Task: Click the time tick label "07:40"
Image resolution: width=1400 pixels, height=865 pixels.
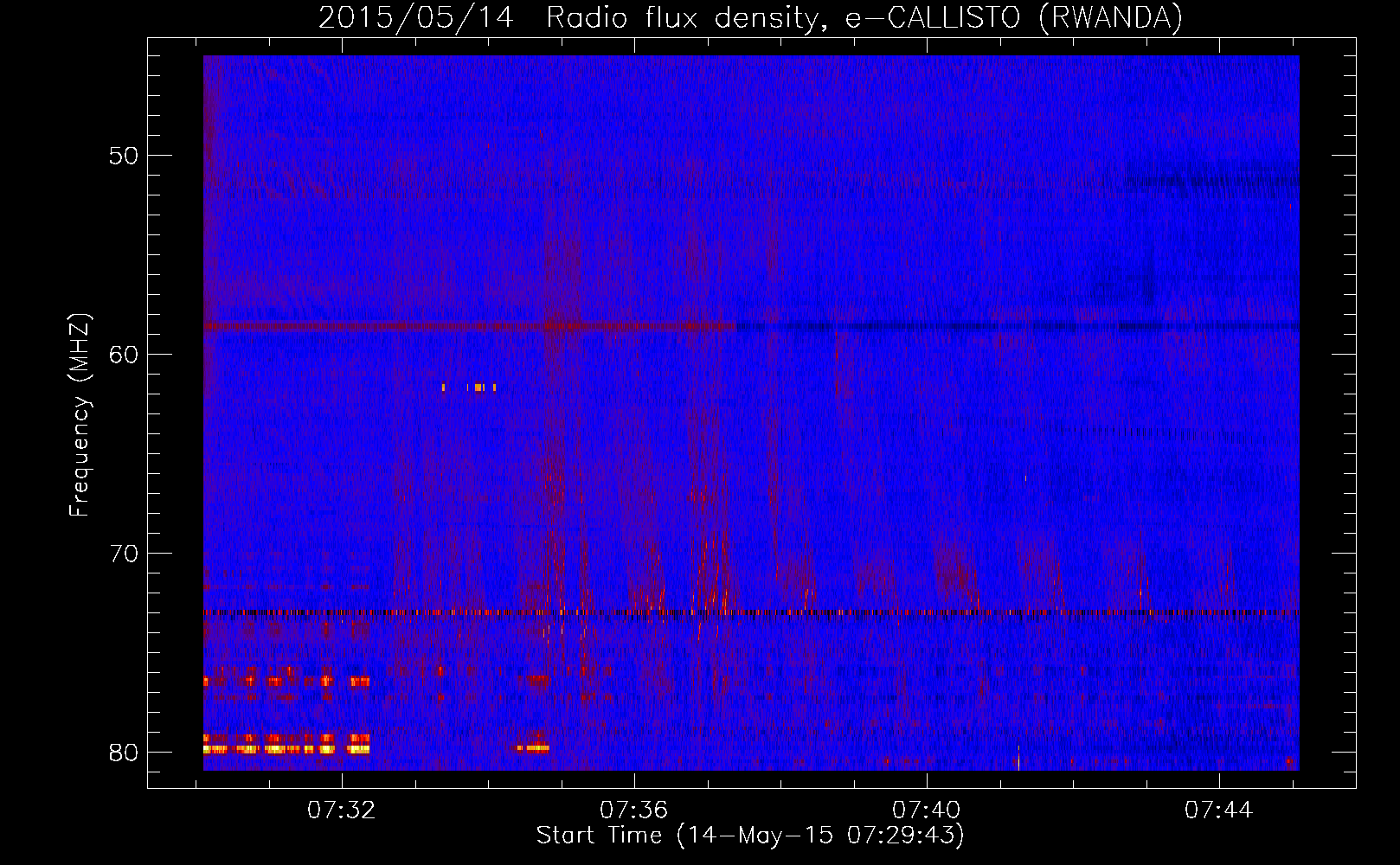Action: tap(927, 811)
